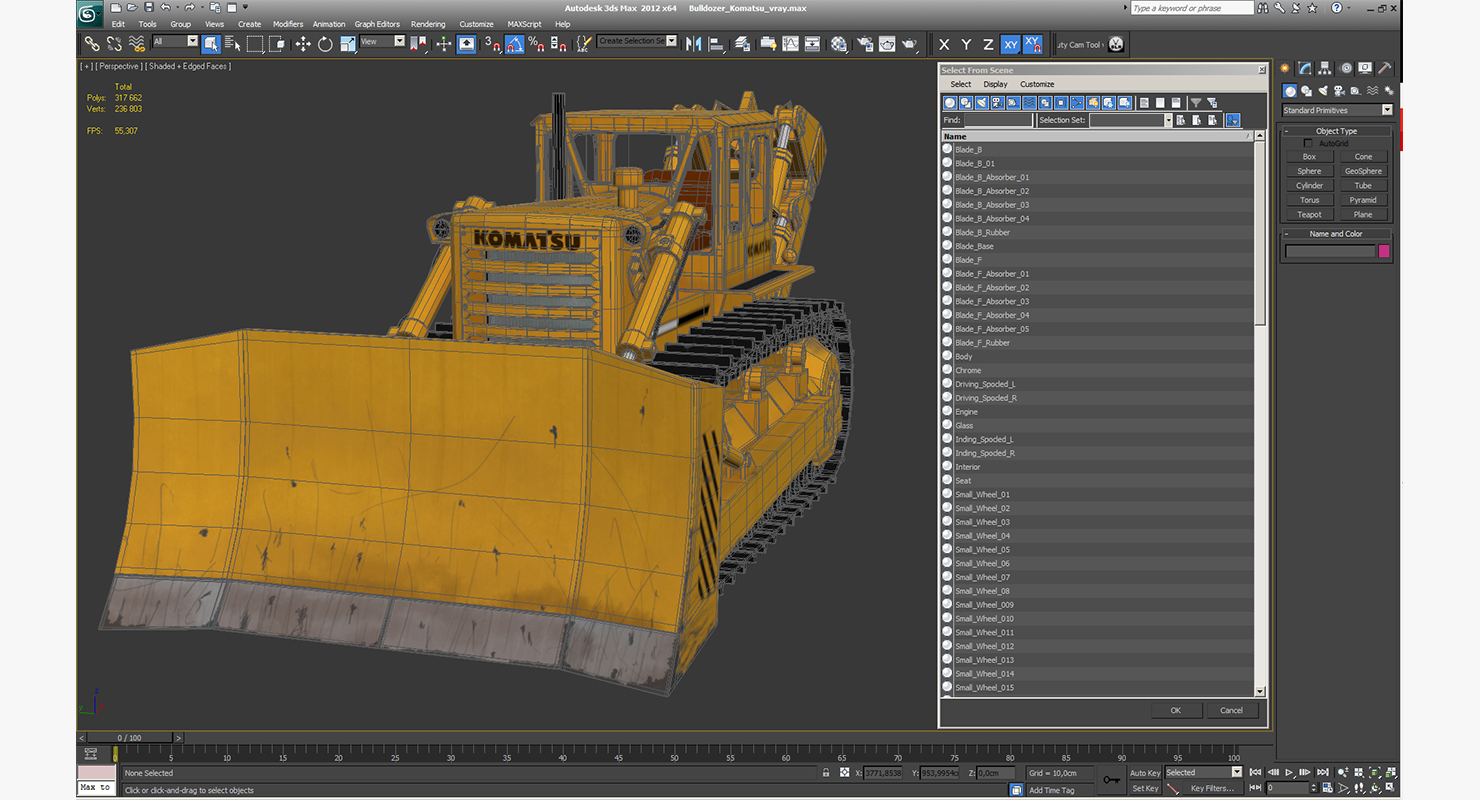Open the Utilities hammer panel
The width and height of the screenshot is (1480, 800).
point(1384,68)
